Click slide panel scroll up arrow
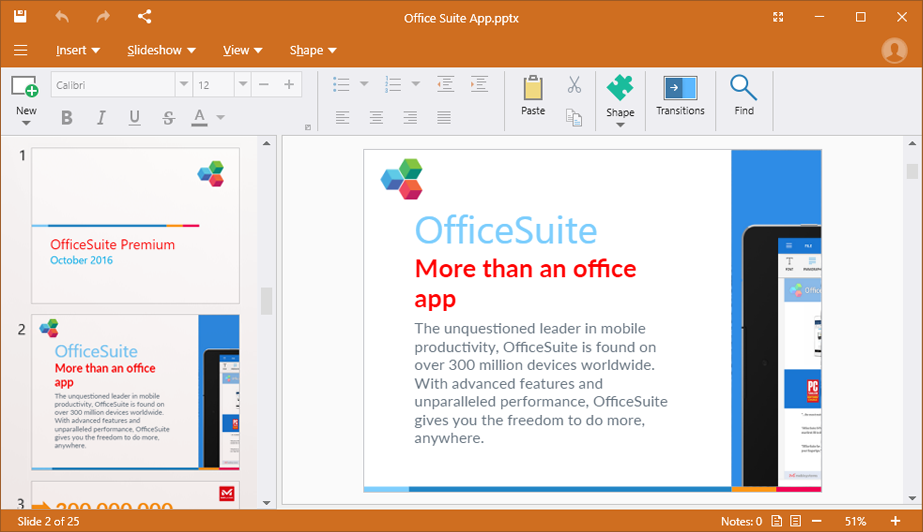The image size is (923, 532). [267, 143]
